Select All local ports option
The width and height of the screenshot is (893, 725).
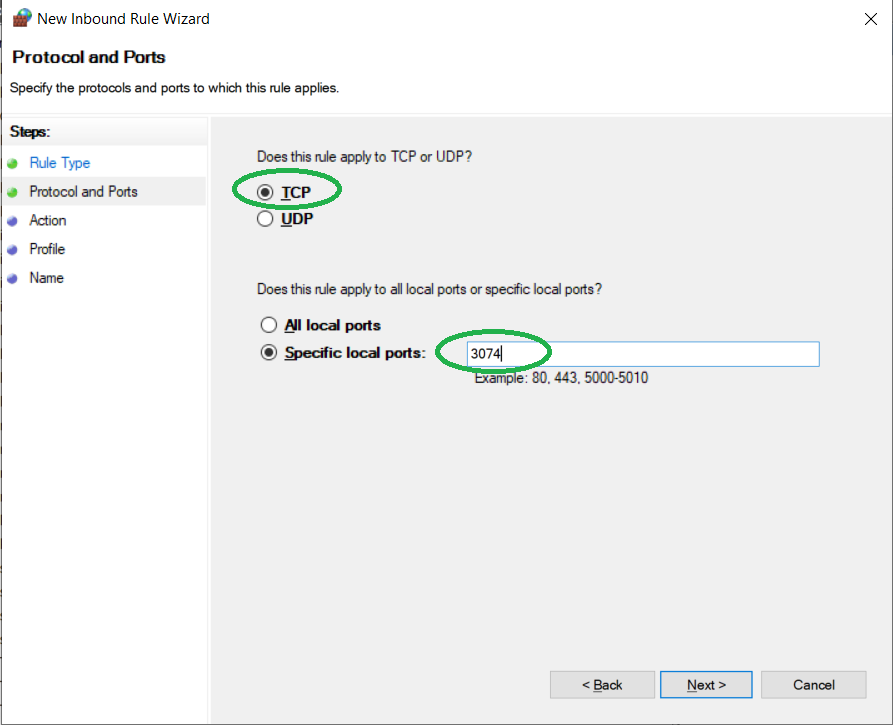click(268, 325)
